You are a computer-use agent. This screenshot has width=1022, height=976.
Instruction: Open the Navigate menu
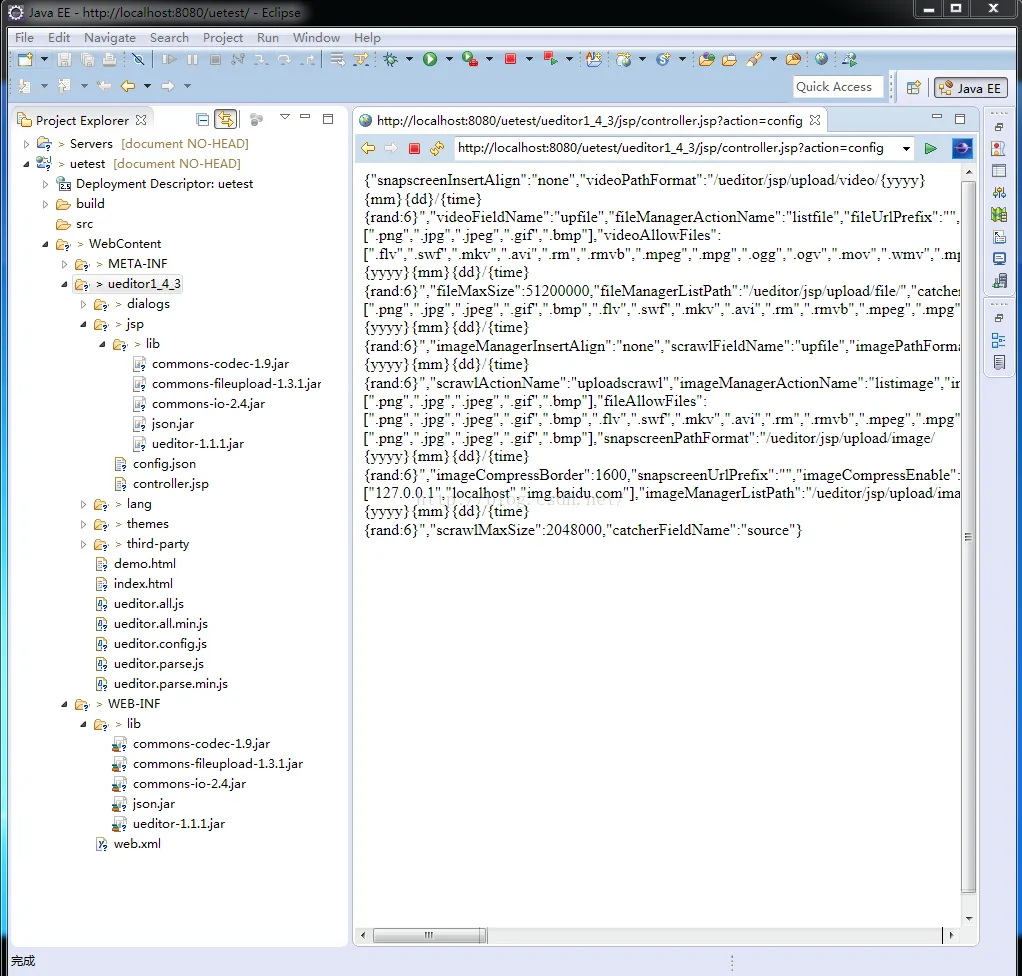(x=110, y=37)
